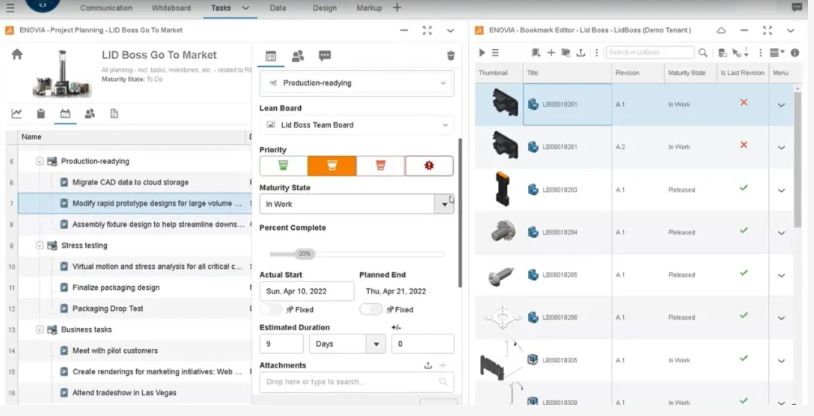Click the add bookmark icon in Bookmark Editor
814x416 pixels.
pyautogui.click(x=536, y=52)
